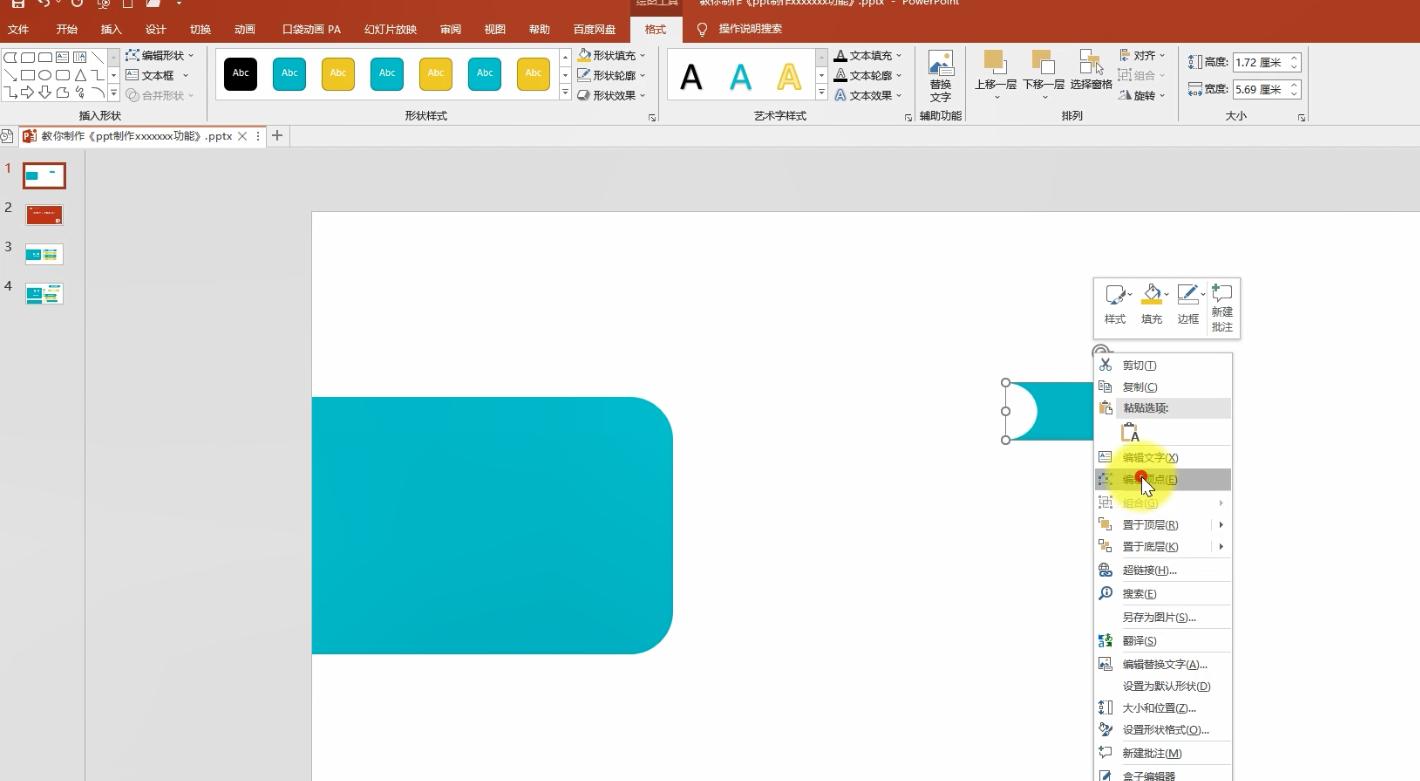Select 剪切 from context menu

1139,366
